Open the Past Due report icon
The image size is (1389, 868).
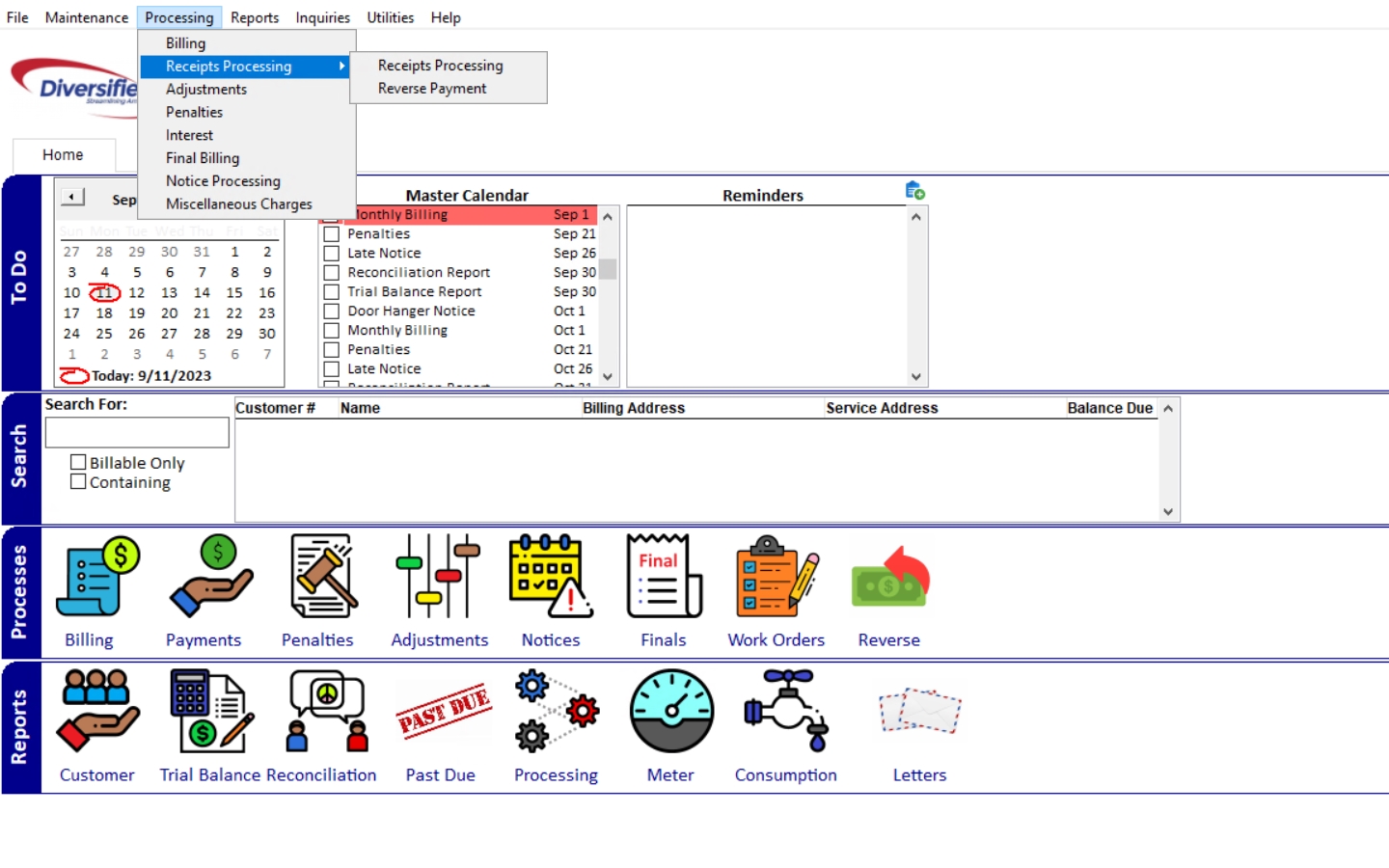pos(443,714)
